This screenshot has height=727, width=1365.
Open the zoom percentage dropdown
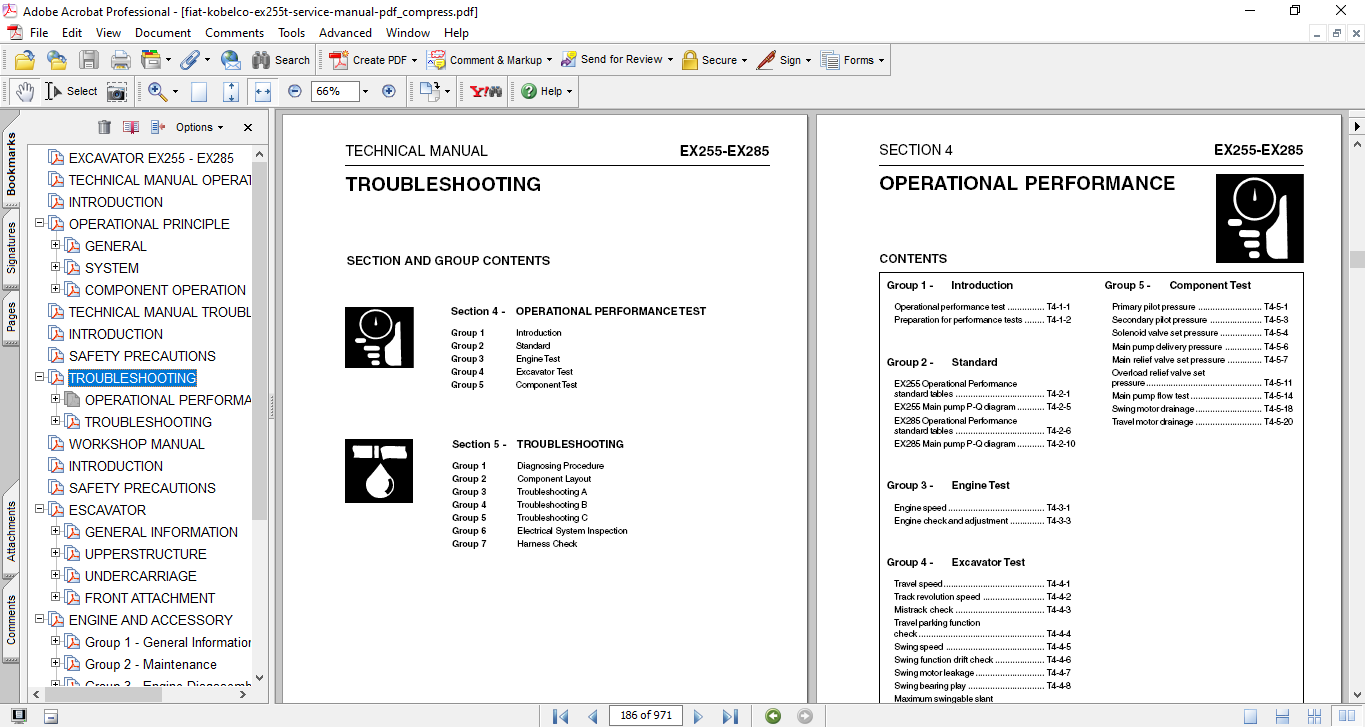(x=365, y=91)
